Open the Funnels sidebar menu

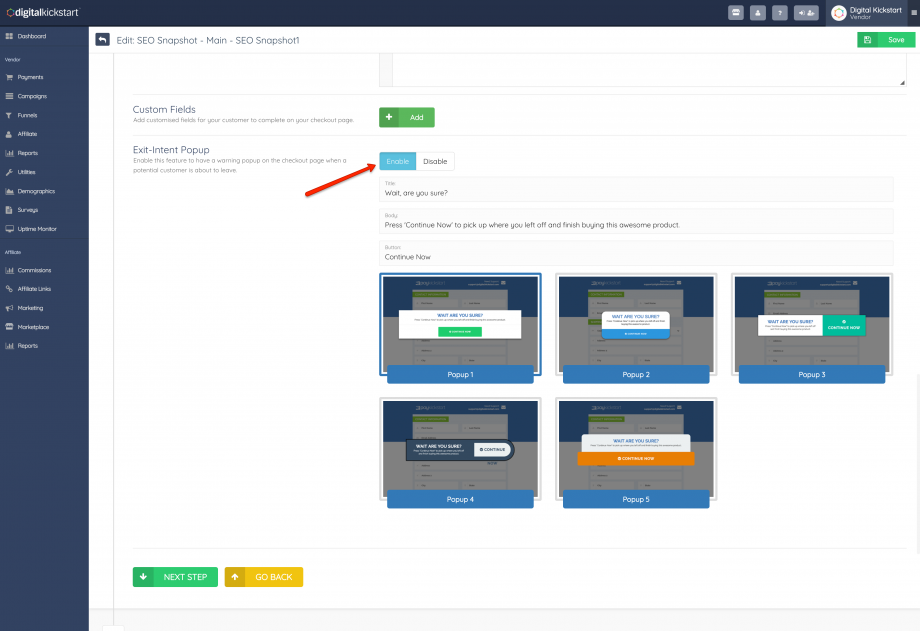pyautogui.click(x=27, y=115)
